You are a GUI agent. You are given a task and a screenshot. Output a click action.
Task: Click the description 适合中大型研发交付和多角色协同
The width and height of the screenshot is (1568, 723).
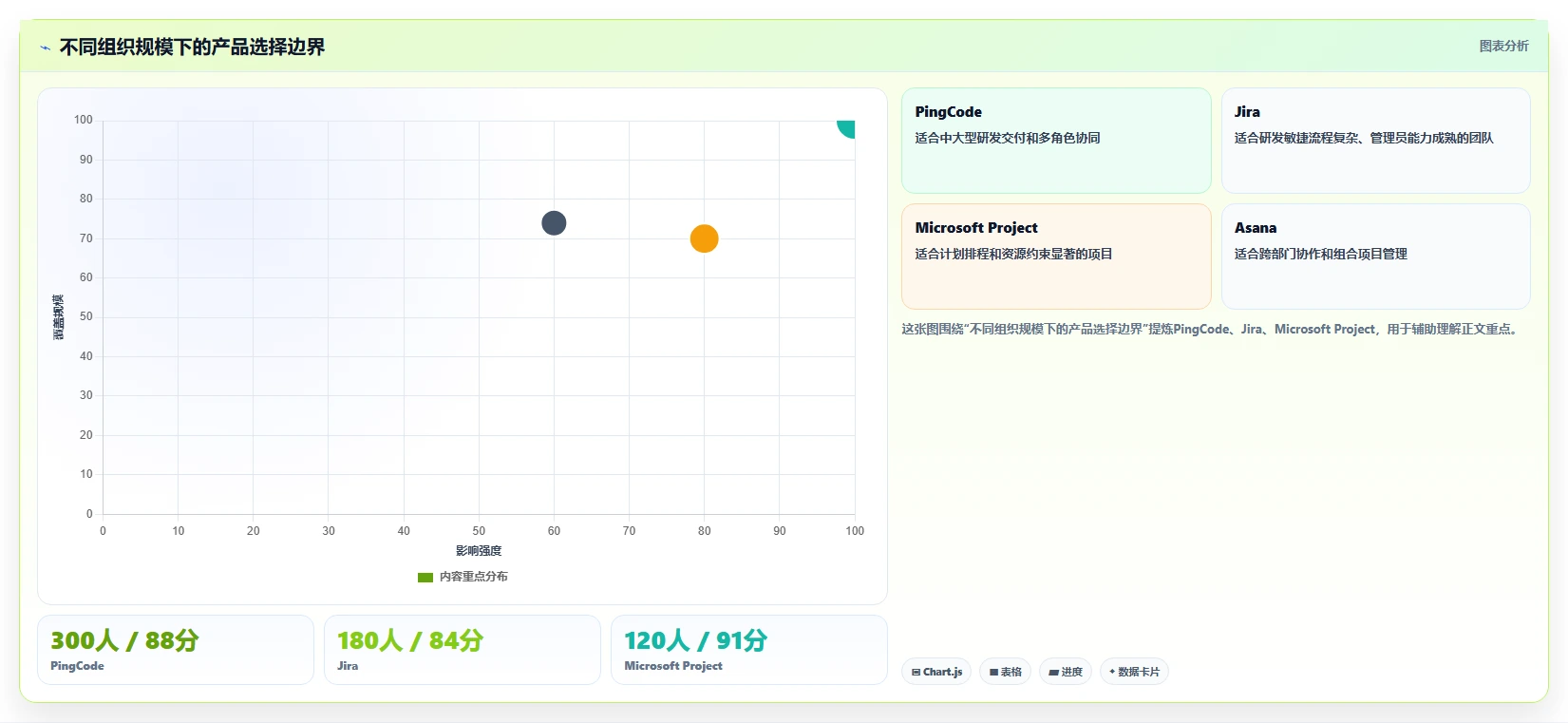click(1008, 138)
